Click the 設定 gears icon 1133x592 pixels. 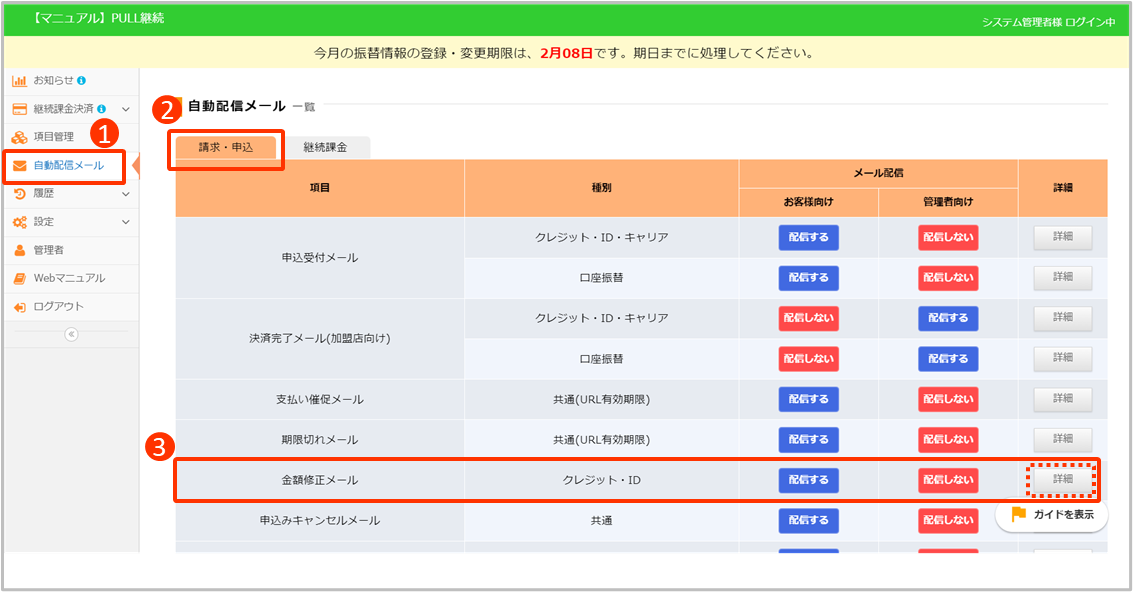pyautogui.click(x=19, y=222)
